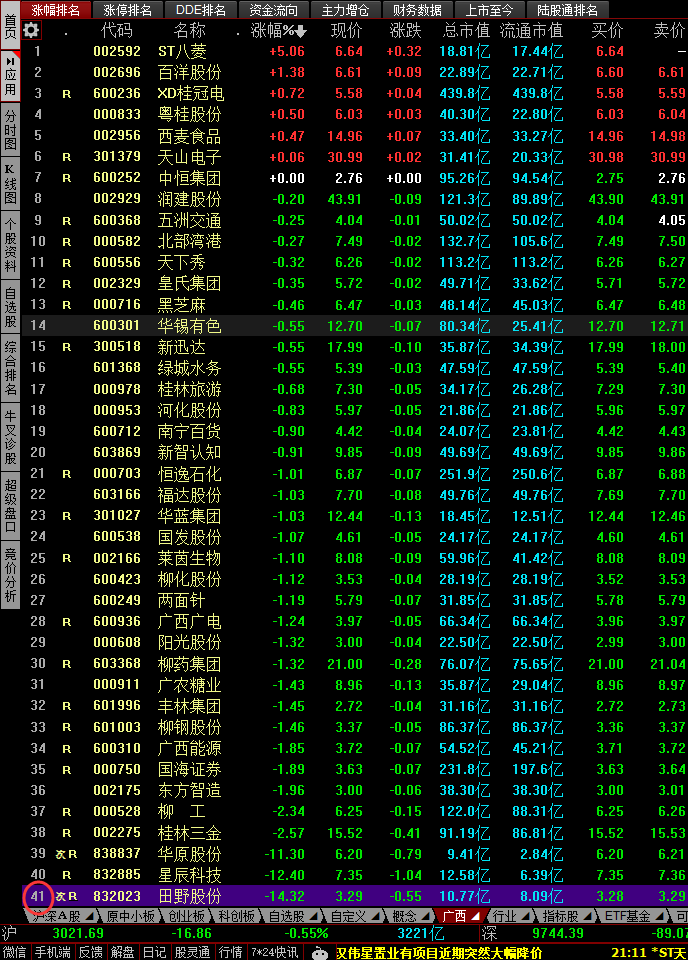Click the R marker on 五洲交通 row
688x960 pixels.
67,221
